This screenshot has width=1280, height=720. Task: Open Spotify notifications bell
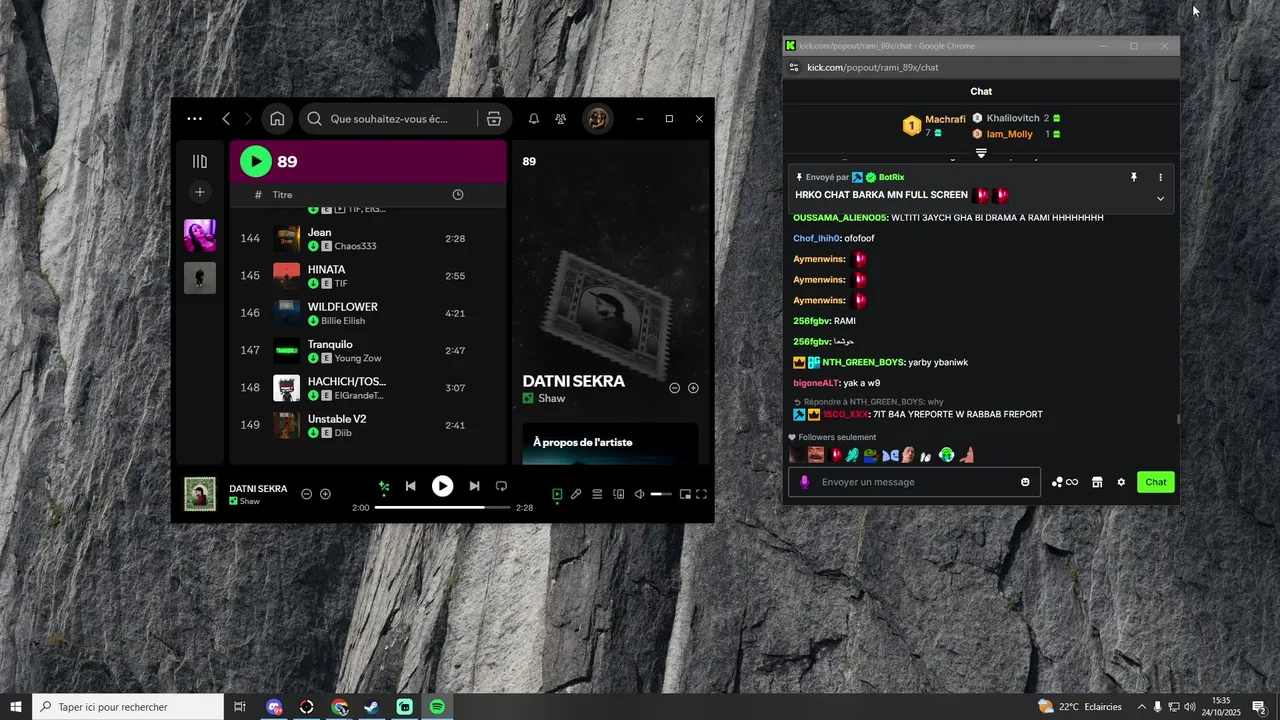[x=534, y=119]
